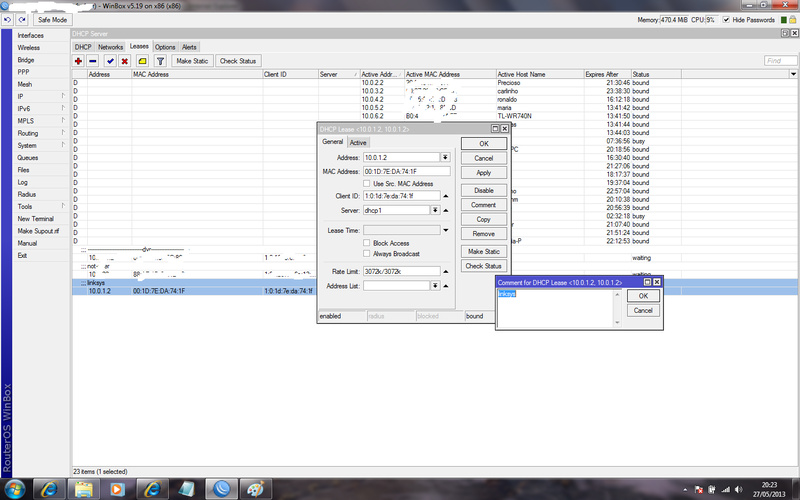Open the Server dhcp1 dropdown arrow
Viewport: 800px width, 500px height.
(435, 210)
